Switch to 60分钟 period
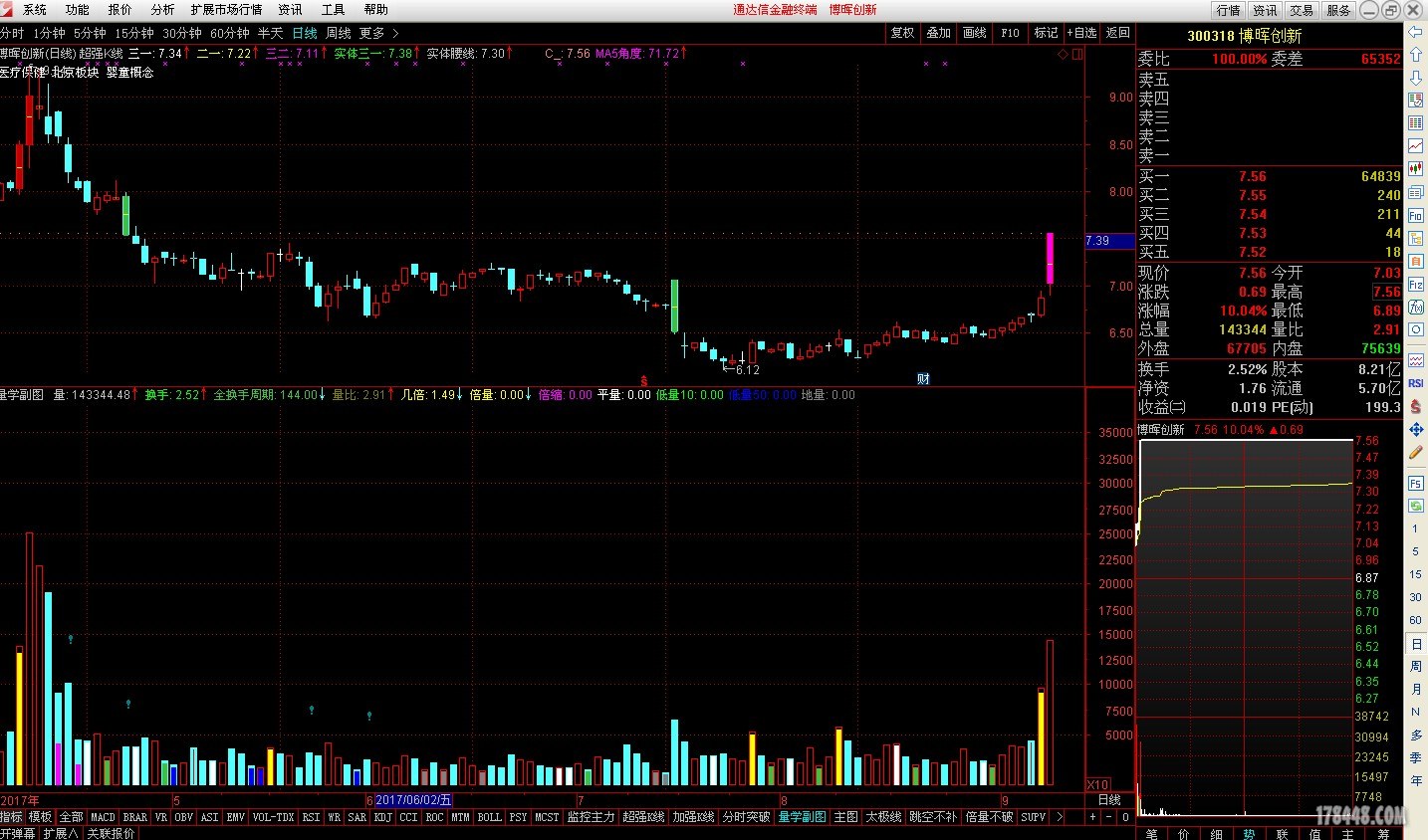The width and height of the screenshot is (1428, 840). [229, 33]
